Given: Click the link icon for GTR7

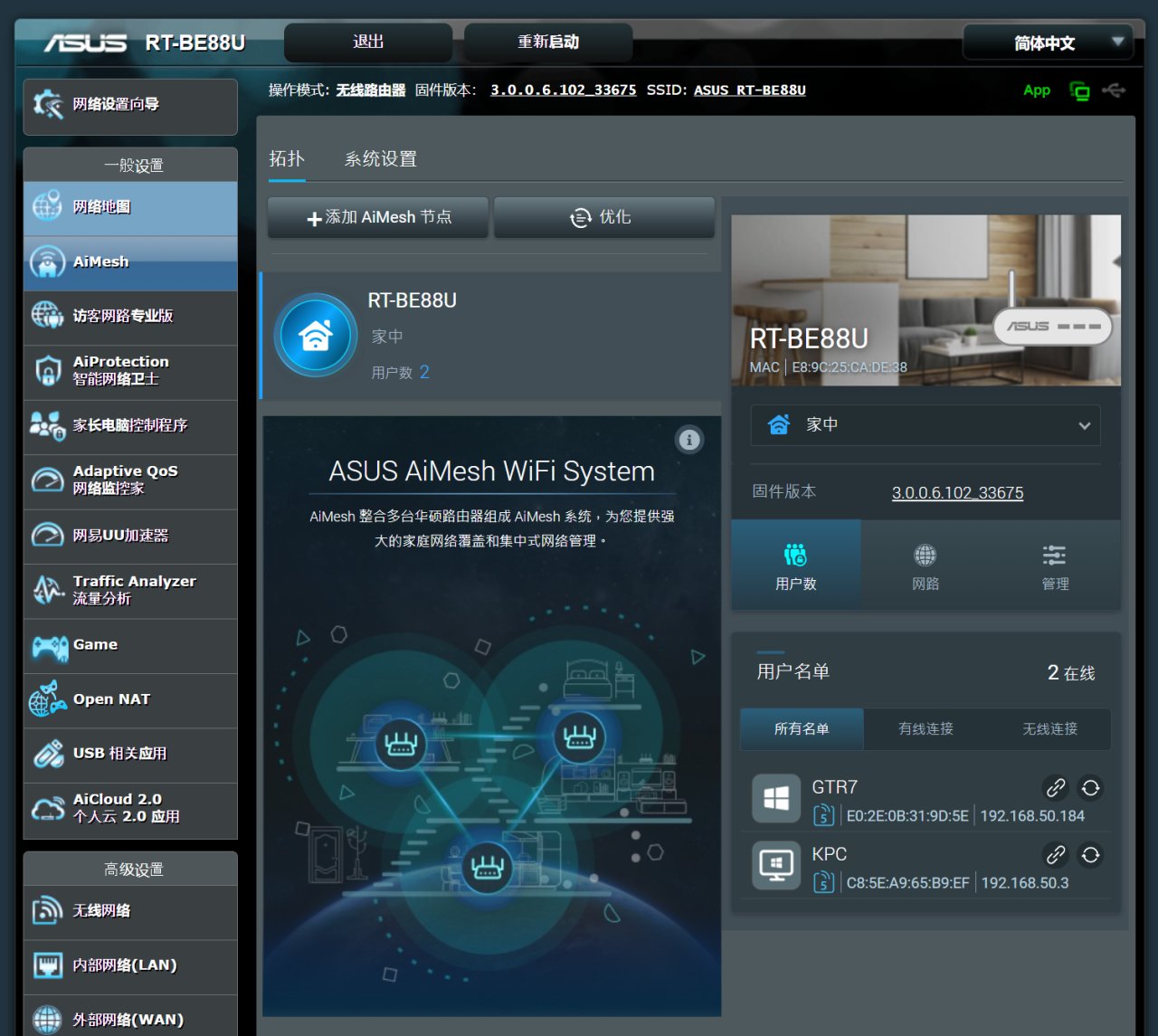Looking at the screenshot, I should pyautogui.click(x=1056, y=788).
